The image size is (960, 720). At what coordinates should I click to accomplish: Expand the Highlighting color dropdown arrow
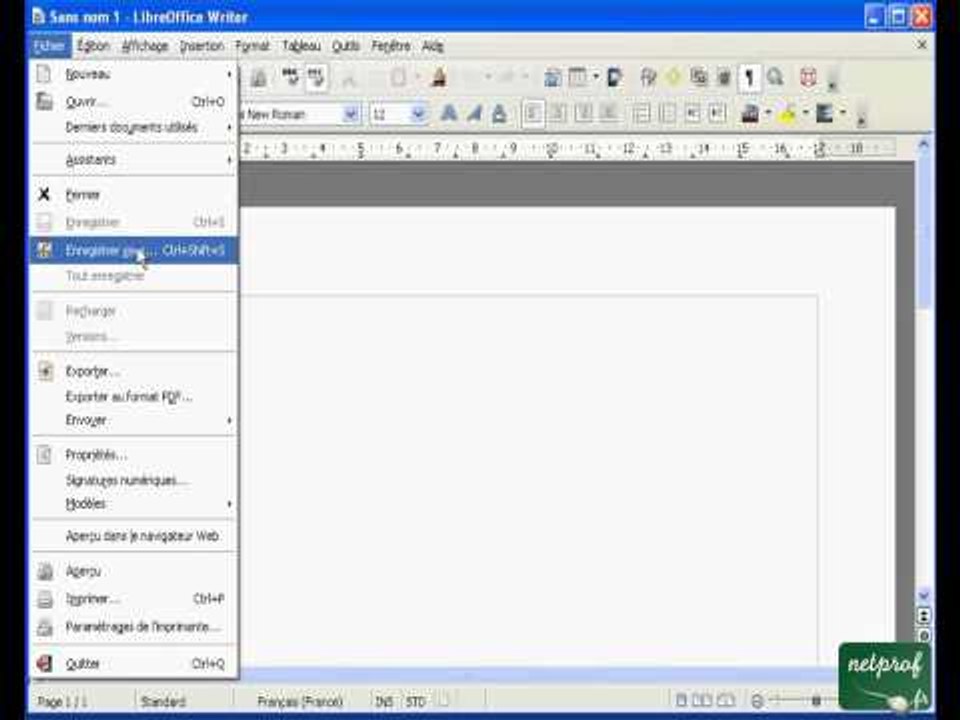(805, 113)
